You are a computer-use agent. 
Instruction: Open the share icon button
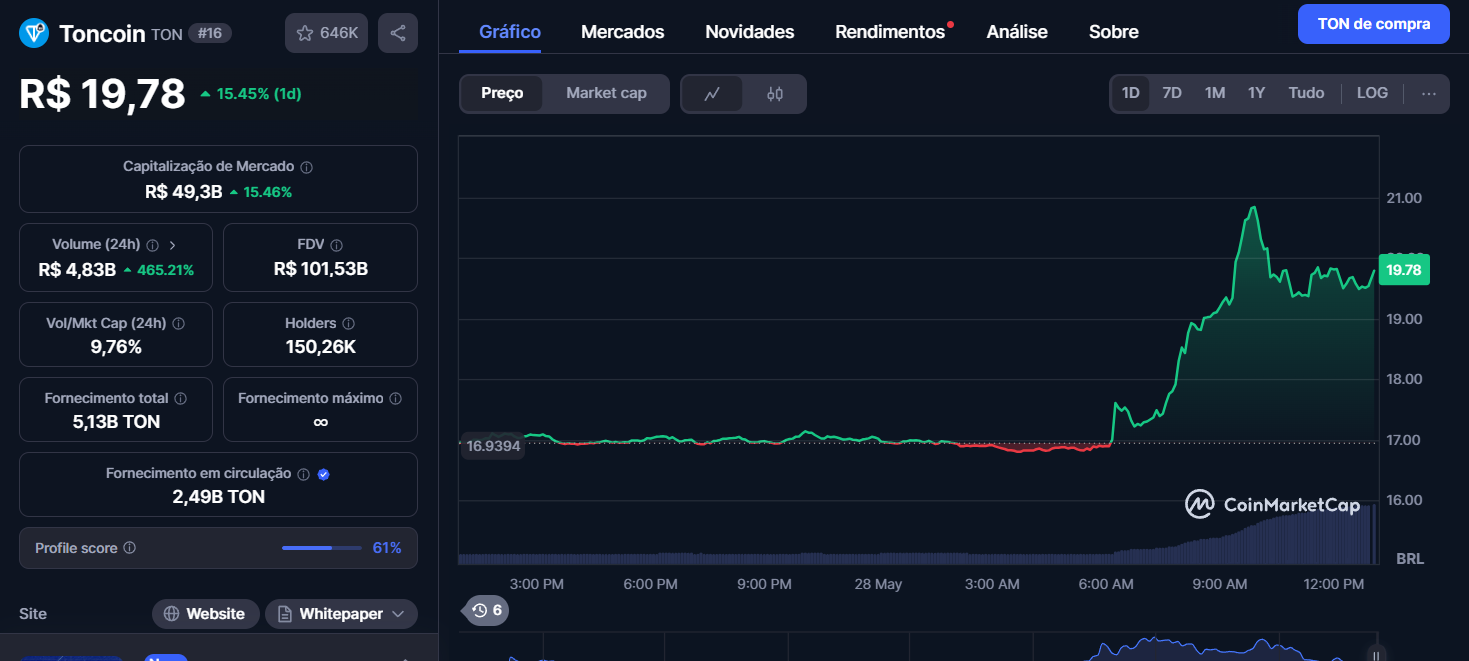click(x=398, y=33)
